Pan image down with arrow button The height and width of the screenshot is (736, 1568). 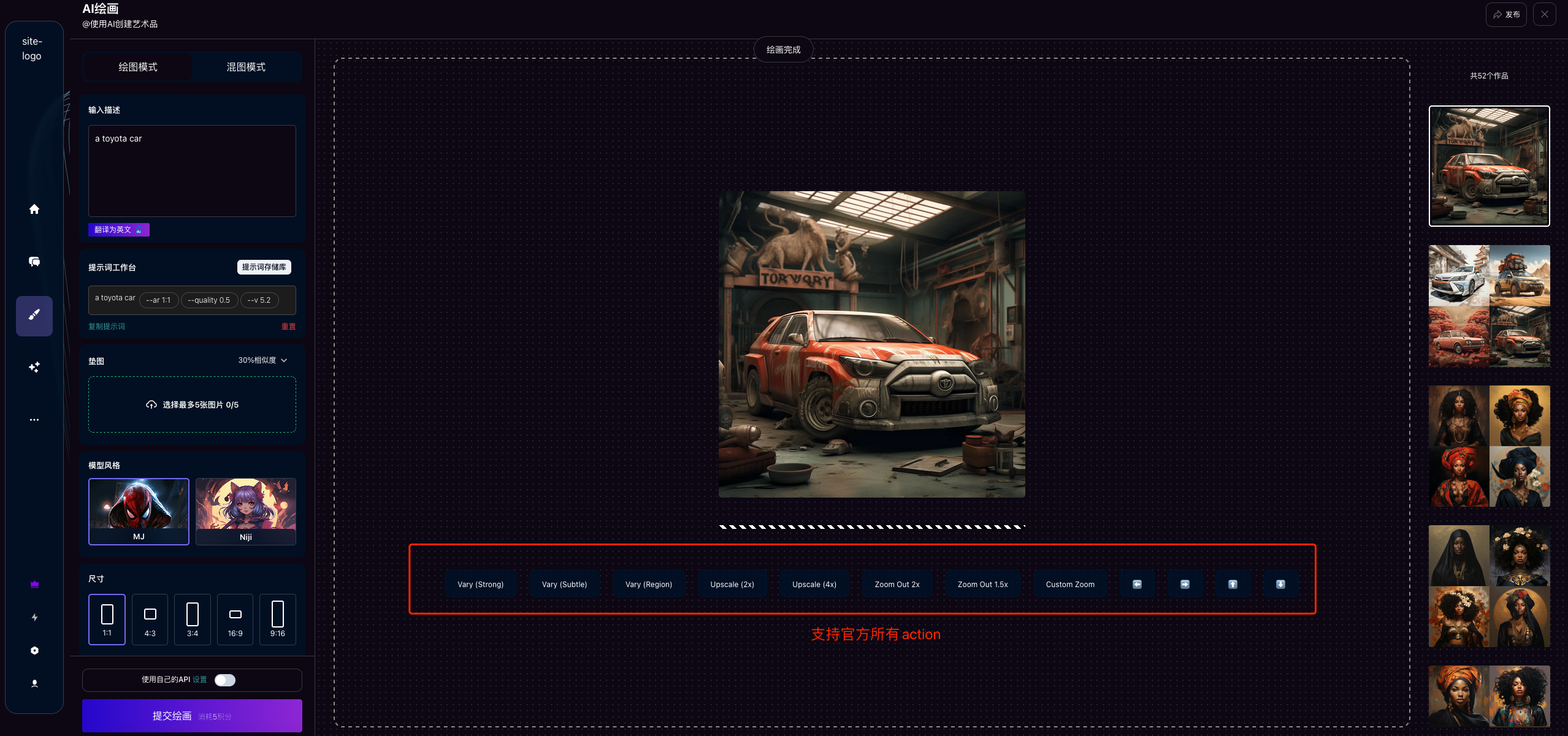point(1280,584)
